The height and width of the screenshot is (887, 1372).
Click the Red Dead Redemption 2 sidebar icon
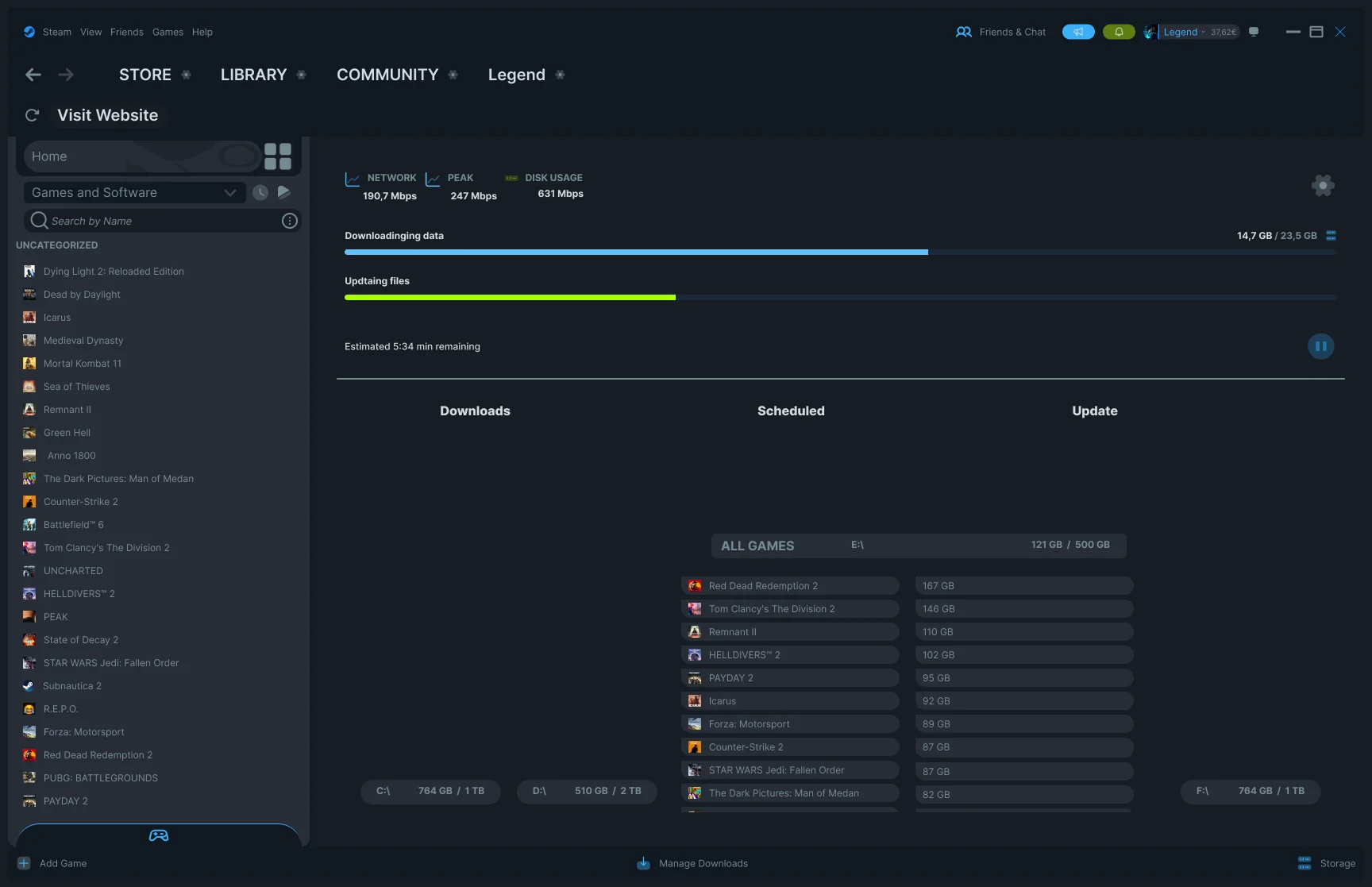pyautogui.click(x=29, y=755)
